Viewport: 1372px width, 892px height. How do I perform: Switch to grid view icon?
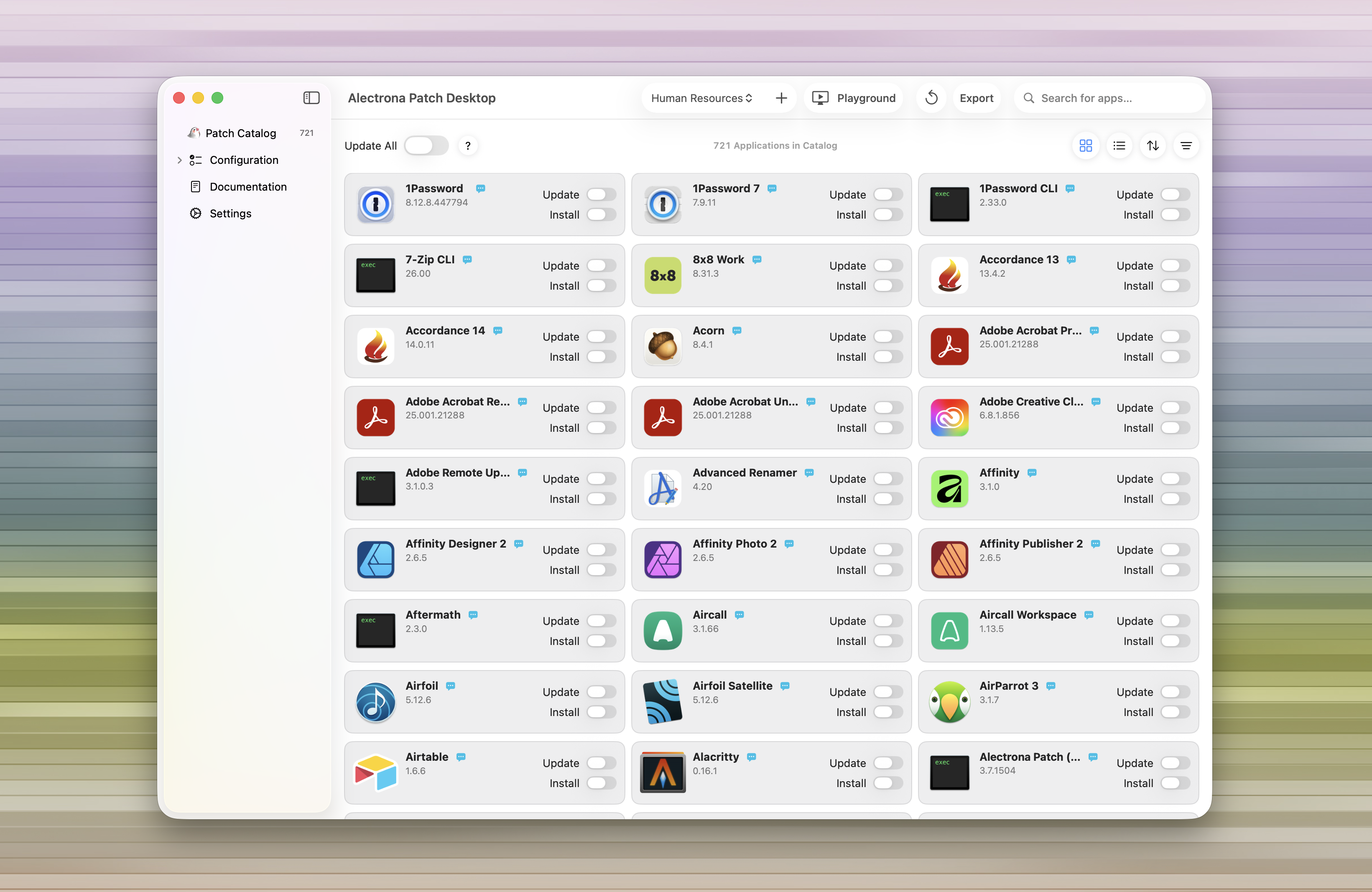tap(1086, 146)
